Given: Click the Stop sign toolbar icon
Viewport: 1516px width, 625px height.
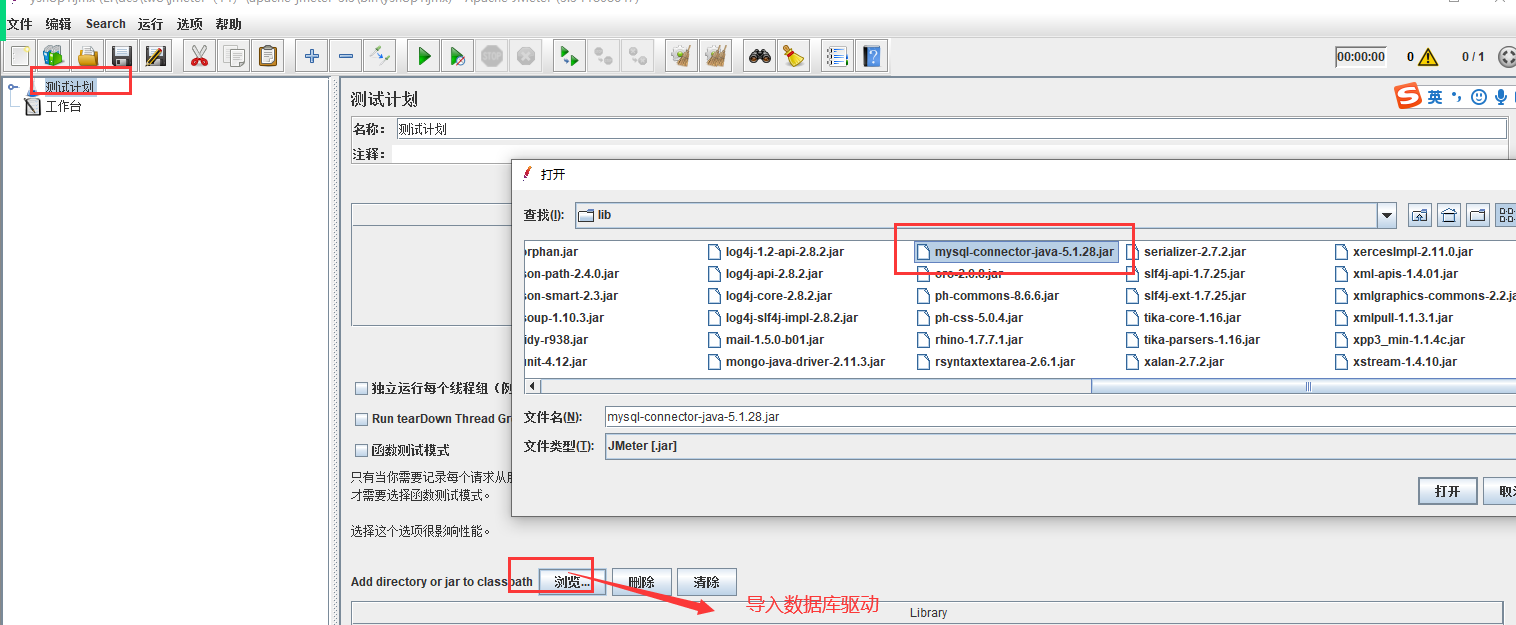Looking at the screenshot, I should coord(492,56).
